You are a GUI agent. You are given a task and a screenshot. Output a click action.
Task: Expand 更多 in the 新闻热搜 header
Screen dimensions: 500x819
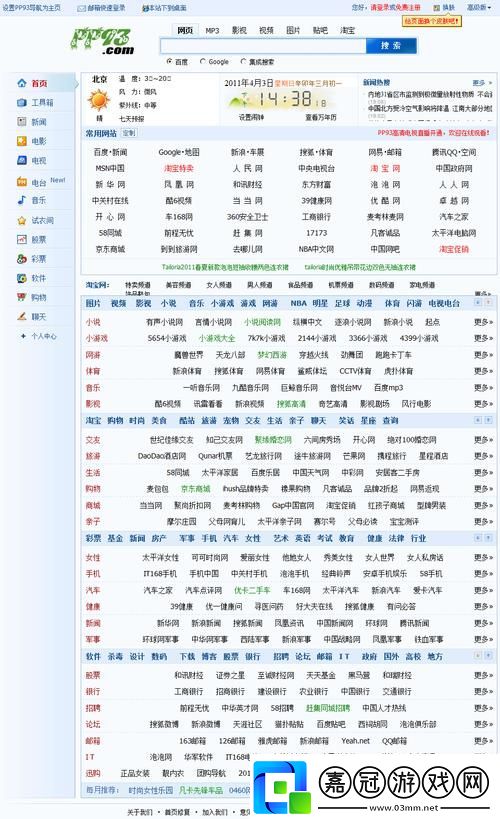coord(482,83)
